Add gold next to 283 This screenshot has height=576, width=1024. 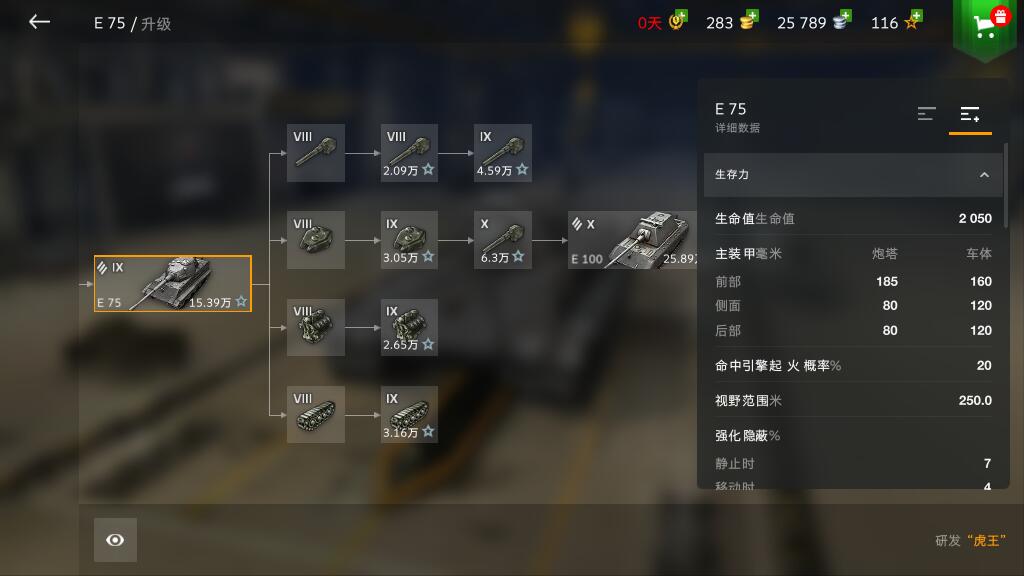tap(748, 20)
